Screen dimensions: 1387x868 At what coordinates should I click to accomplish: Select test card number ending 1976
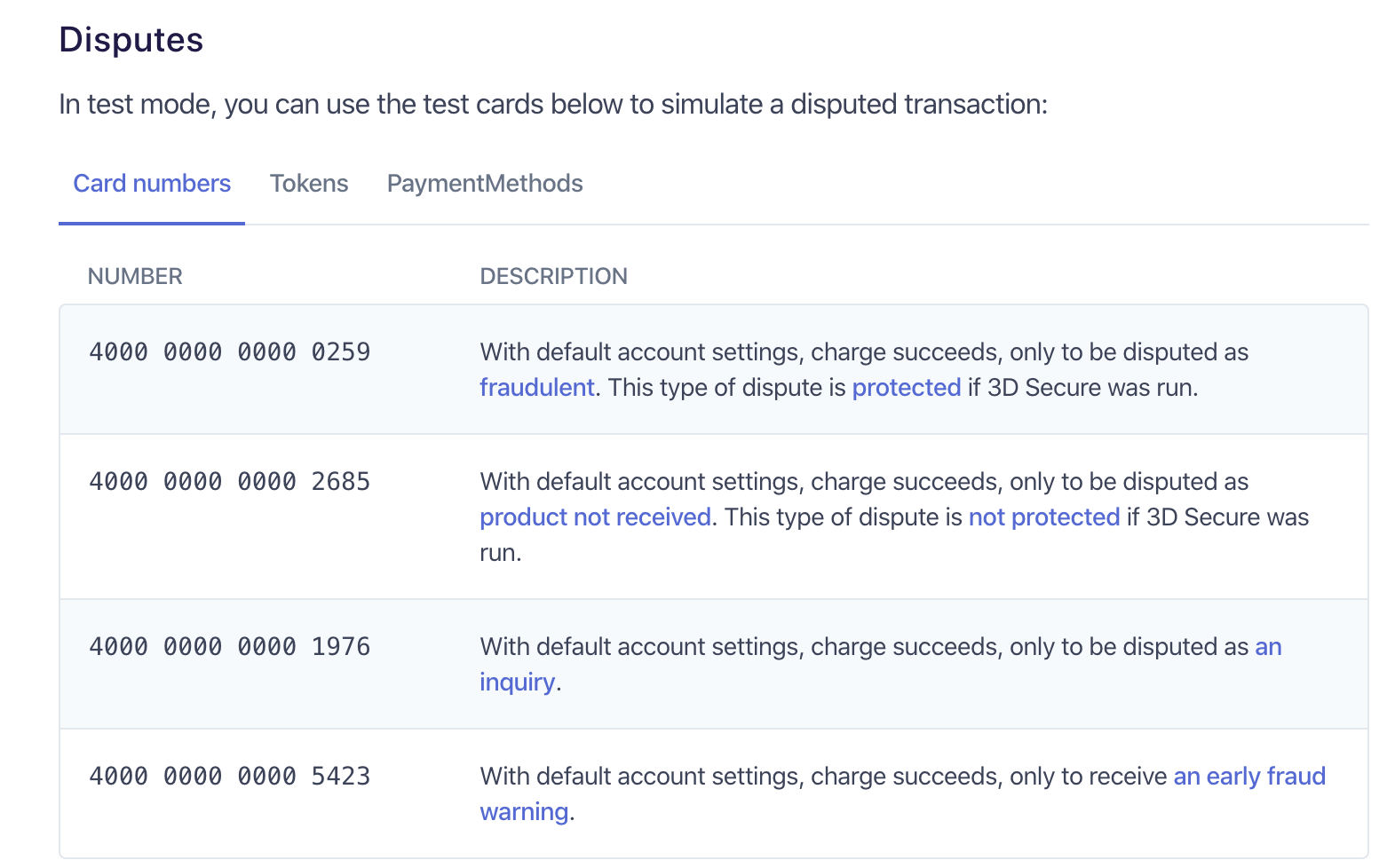[x=229, y=647]
